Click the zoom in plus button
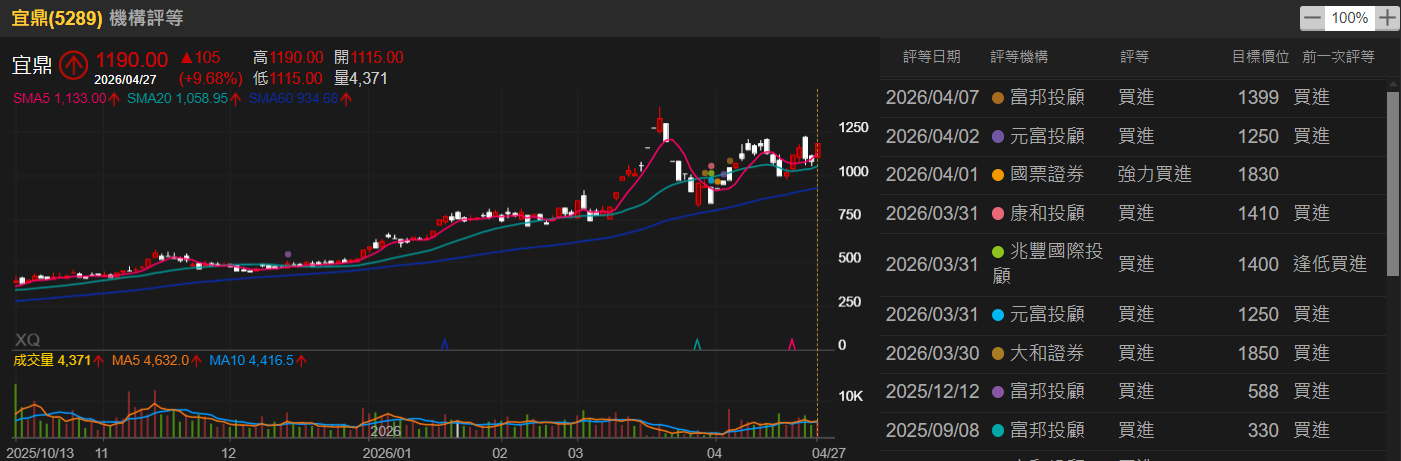1401x461 pixels. click(1387, 18)
